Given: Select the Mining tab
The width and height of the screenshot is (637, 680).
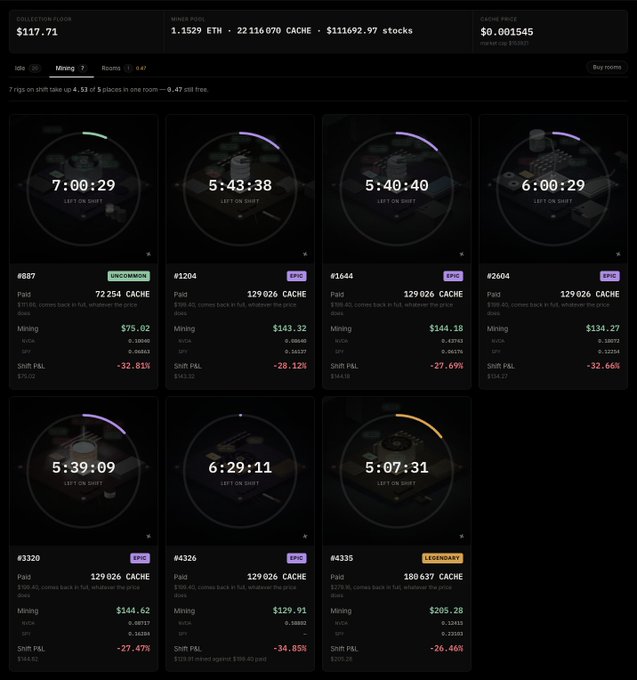Looking at the screenshot, I should click(x=71, y=68).
